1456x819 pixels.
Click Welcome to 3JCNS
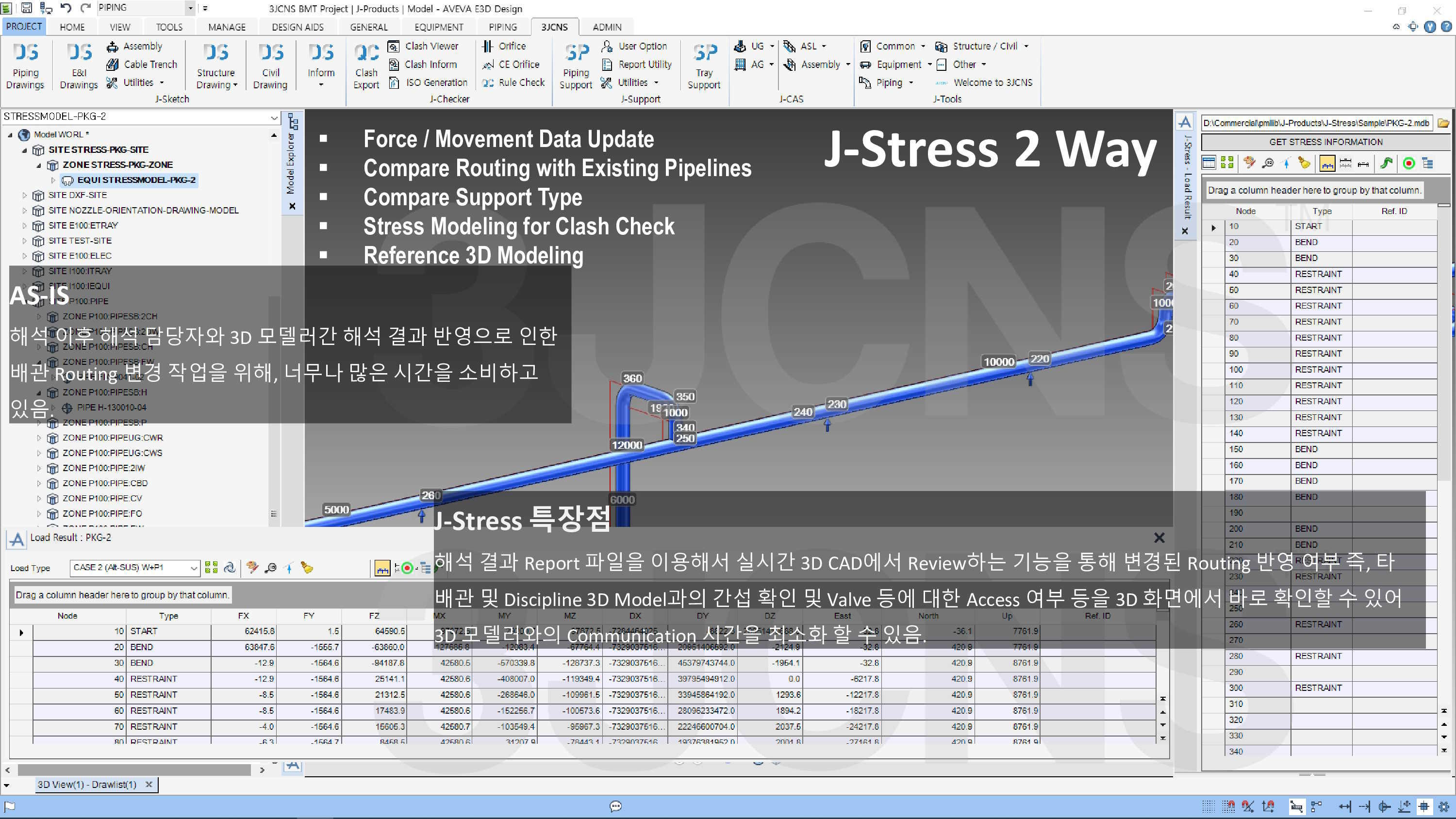983,82
